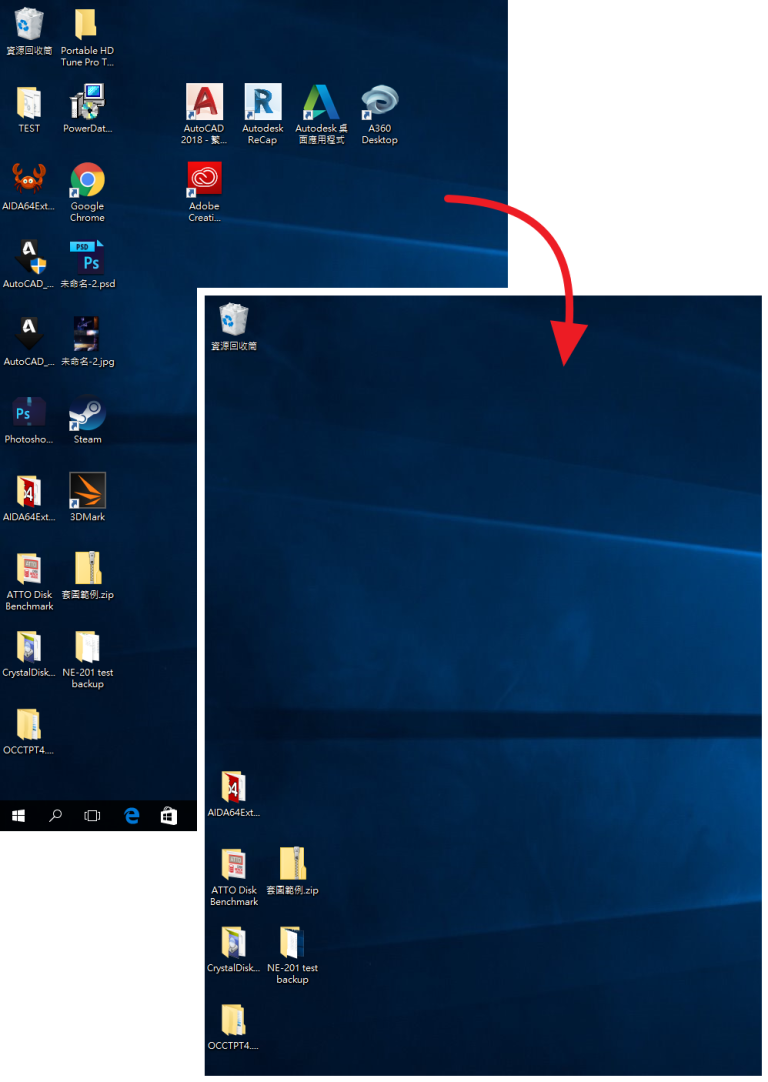768x1082 pixels.
Task: Open the Autodesk desktop app shortcut
Action: tap(321, 103)
